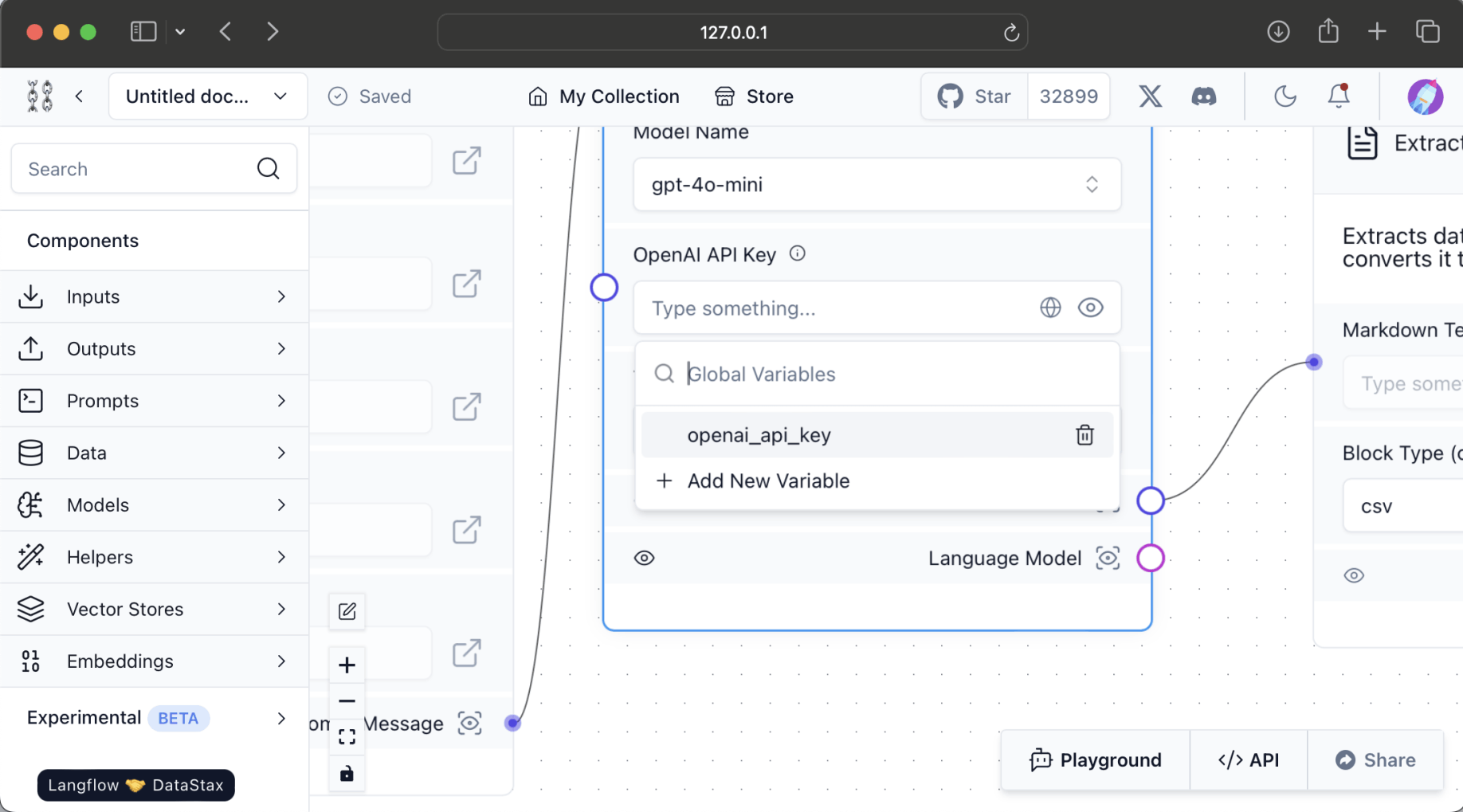Toggle the OpenAI node output eye icon

(x=644, y=558)
